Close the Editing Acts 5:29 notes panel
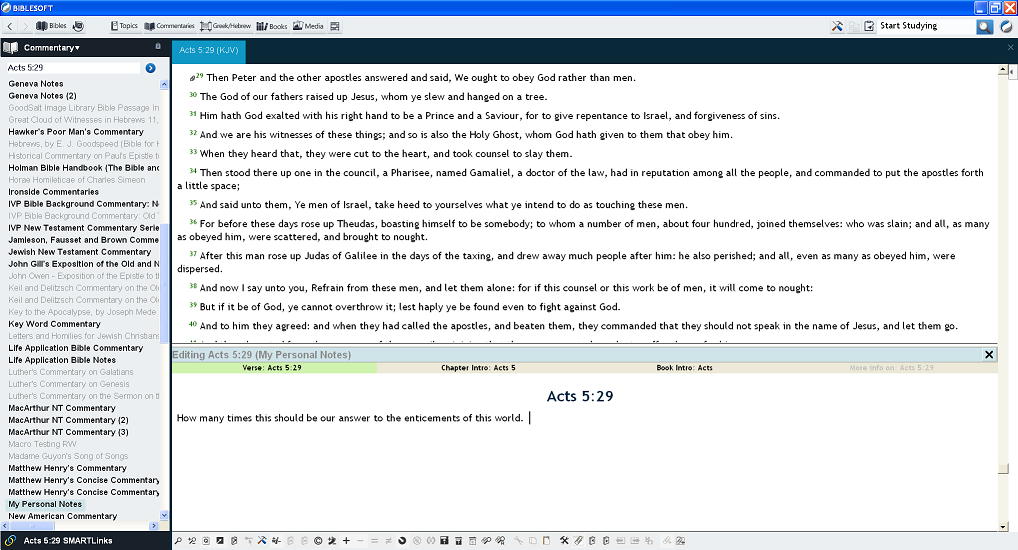 tap(989, 355)
